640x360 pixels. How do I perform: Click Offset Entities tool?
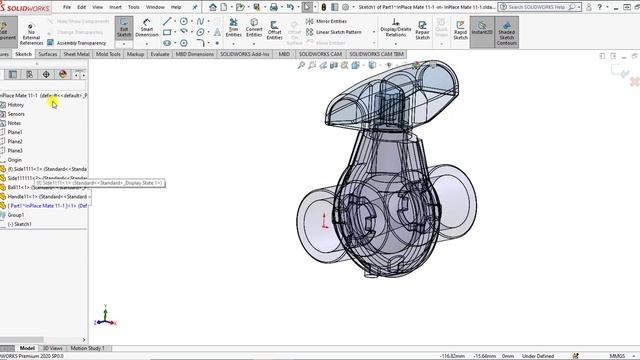tap(274, 30)
